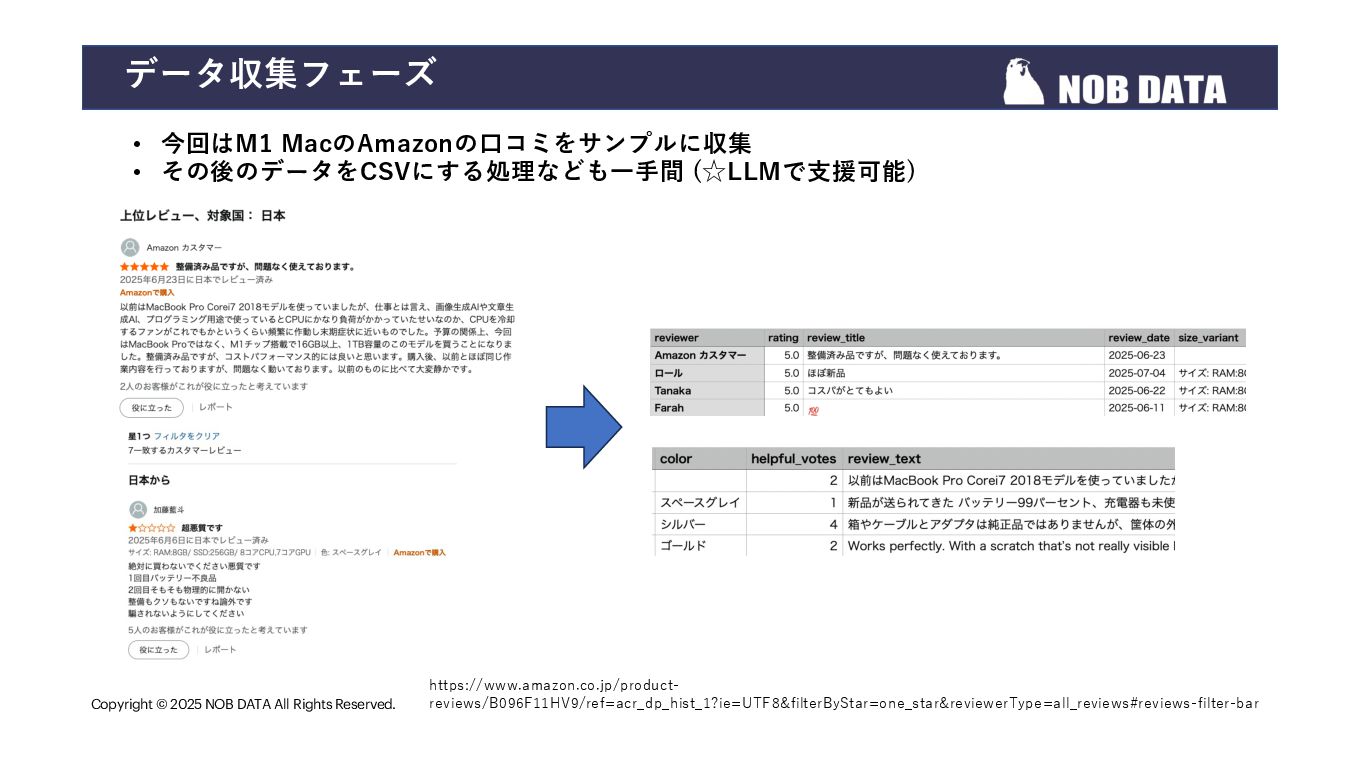1361x765 pixels.
Task: Click the five-star rating of the top review
Action: pyautogui.click(x=144, y=267)
